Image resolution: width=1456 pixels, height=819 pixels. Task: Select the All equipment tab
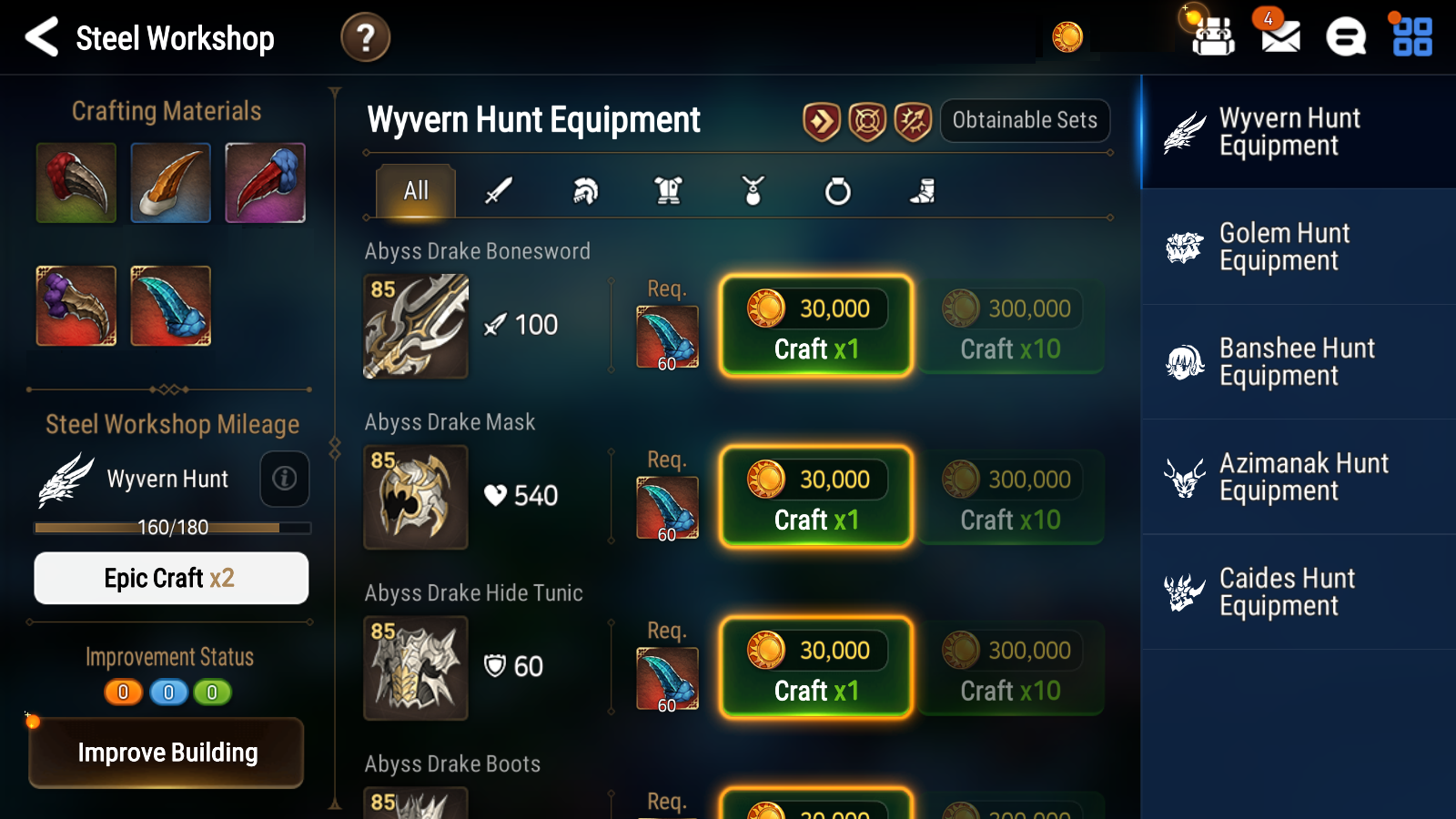(x=416, y=191)
